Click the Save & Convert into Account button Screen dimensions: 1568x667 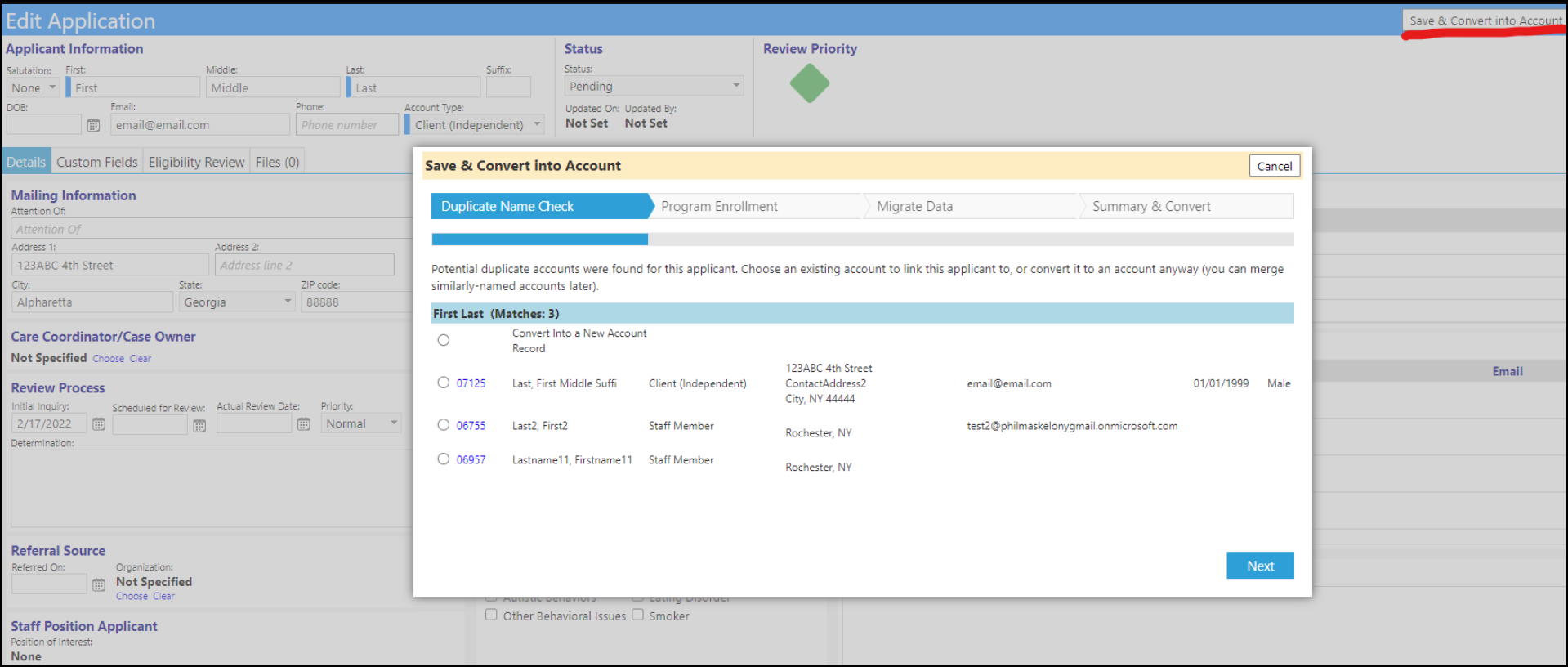1485,20
